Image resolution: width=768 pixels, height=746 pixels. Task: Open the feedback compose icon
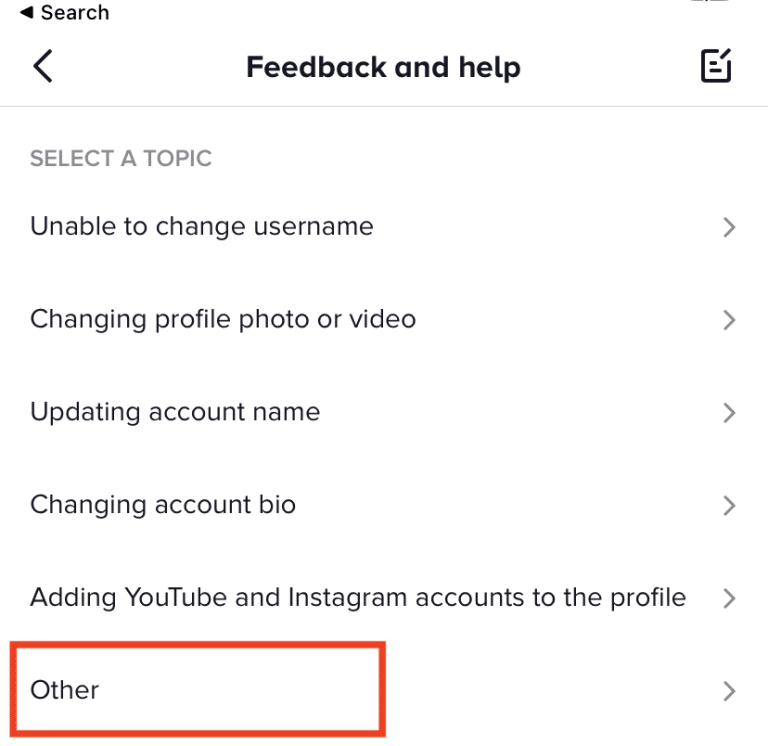(716, 66)
